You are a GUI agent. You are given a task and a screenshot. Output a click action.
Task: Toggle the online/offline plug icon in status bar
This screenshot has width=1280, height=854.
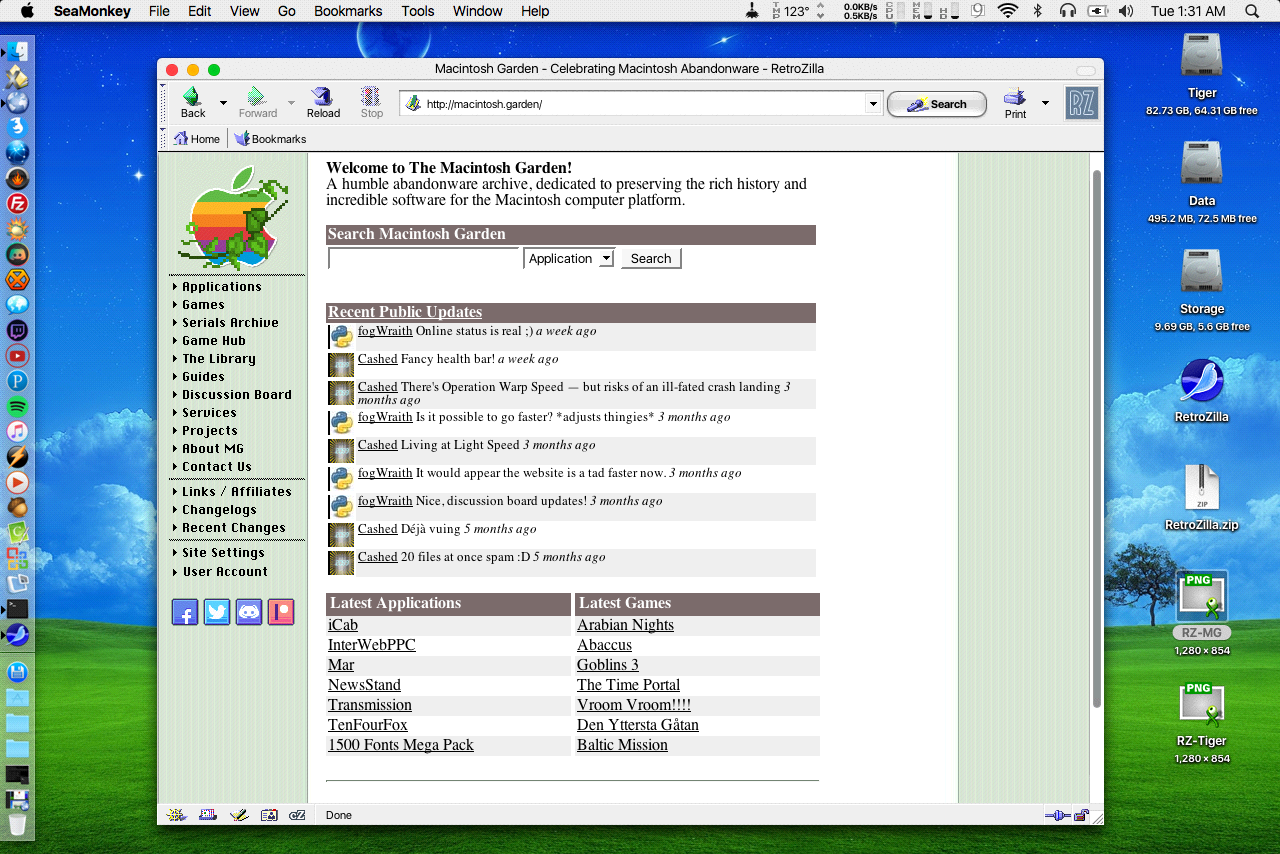(x=1058, y=815)
